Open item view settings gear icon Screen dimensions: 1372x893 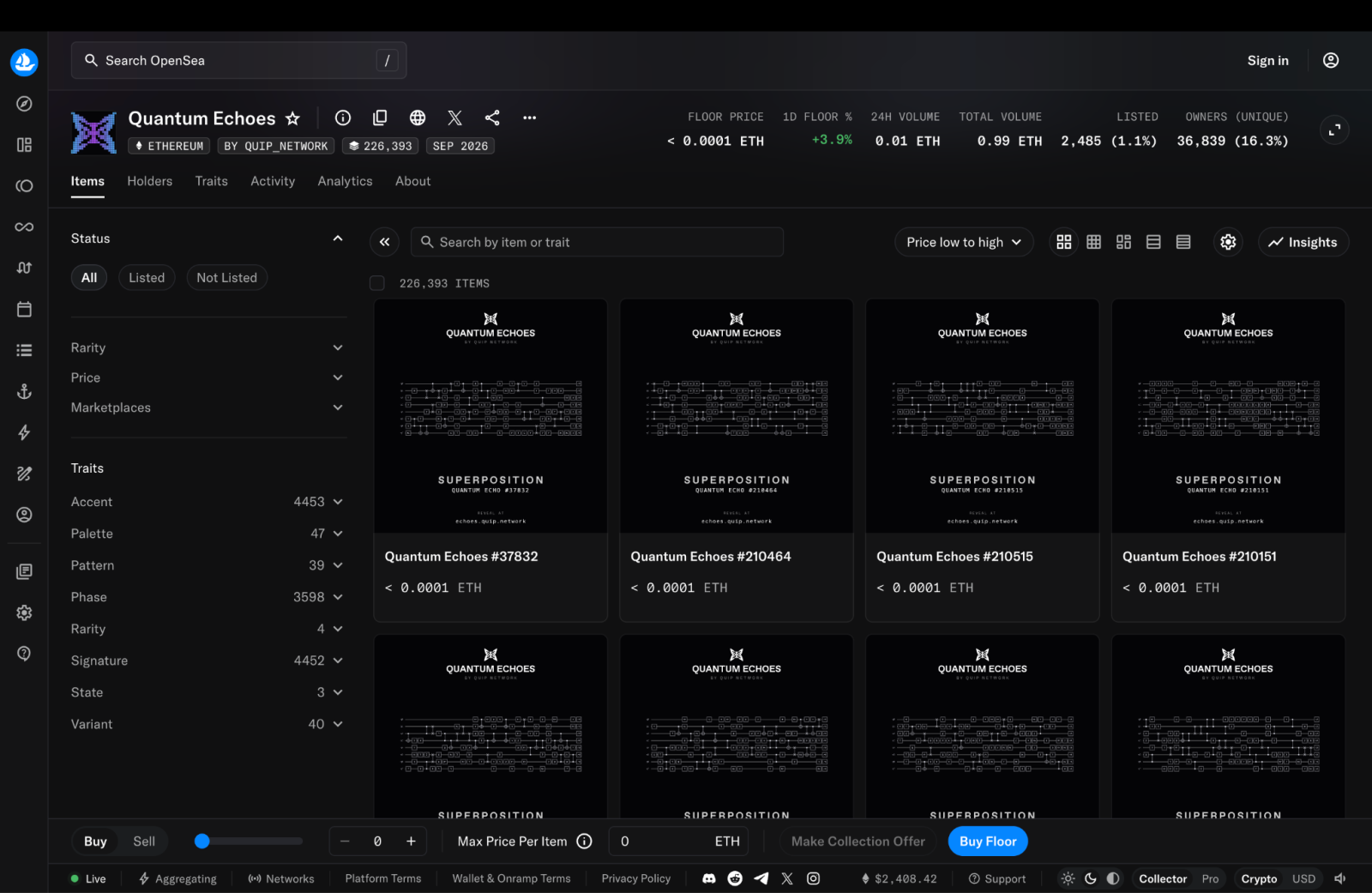pyautogui.click(x=1228, y=242)
